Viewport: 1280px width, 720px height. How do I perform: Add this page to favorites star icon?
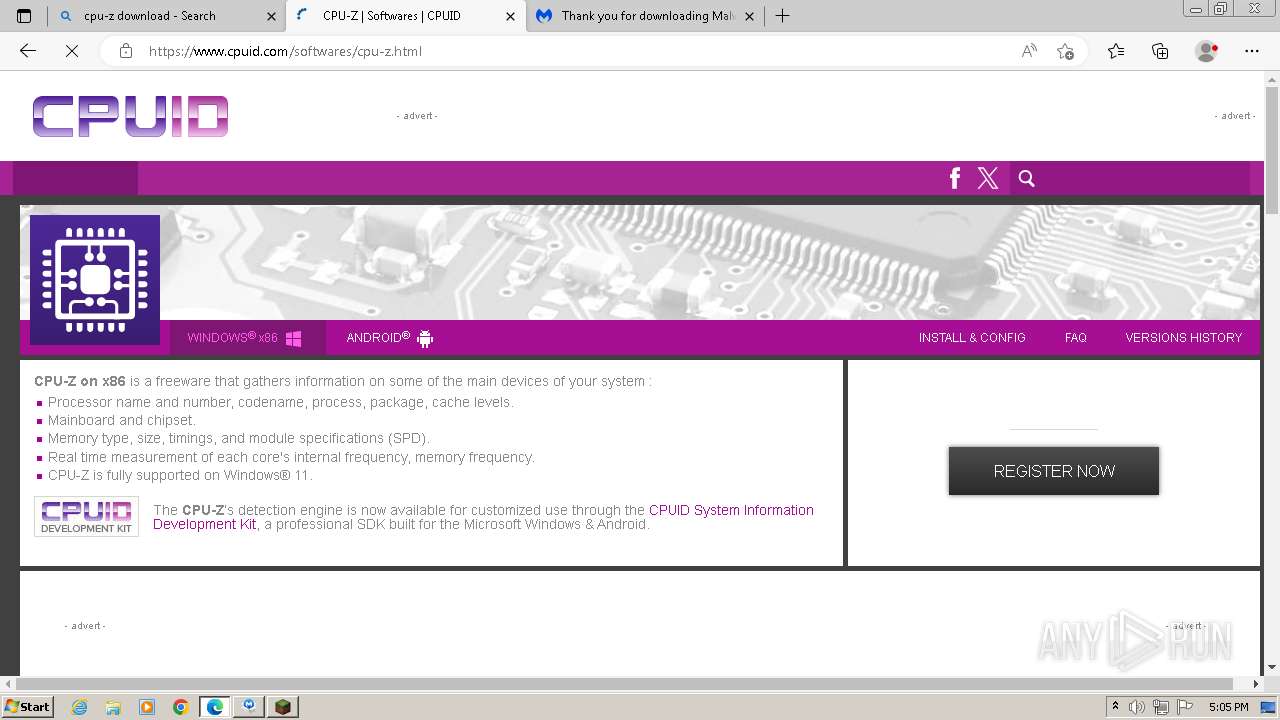tap(1066, 51)
